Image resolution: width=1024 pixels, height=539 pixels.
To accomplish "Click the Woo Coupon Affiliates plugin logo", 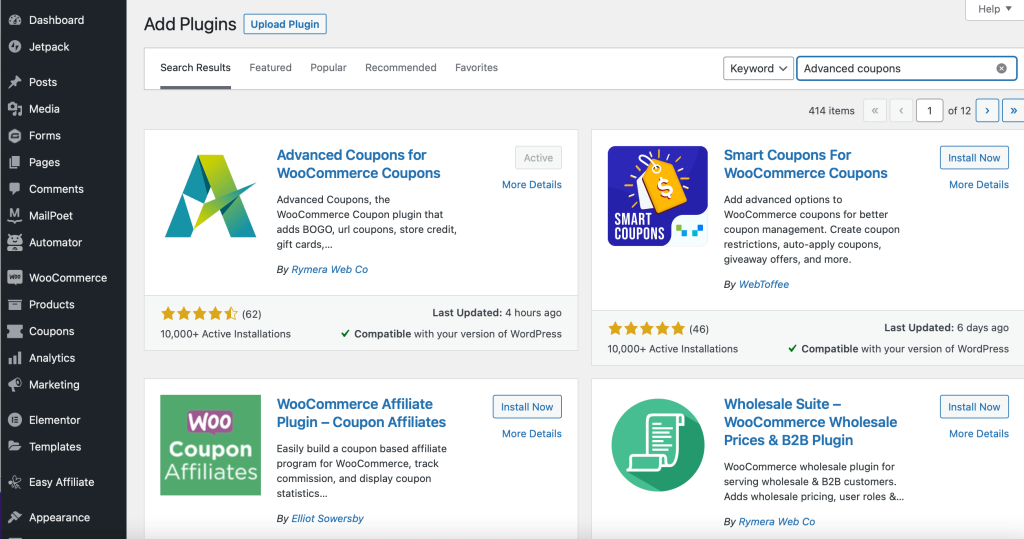I will click(210, 445).
